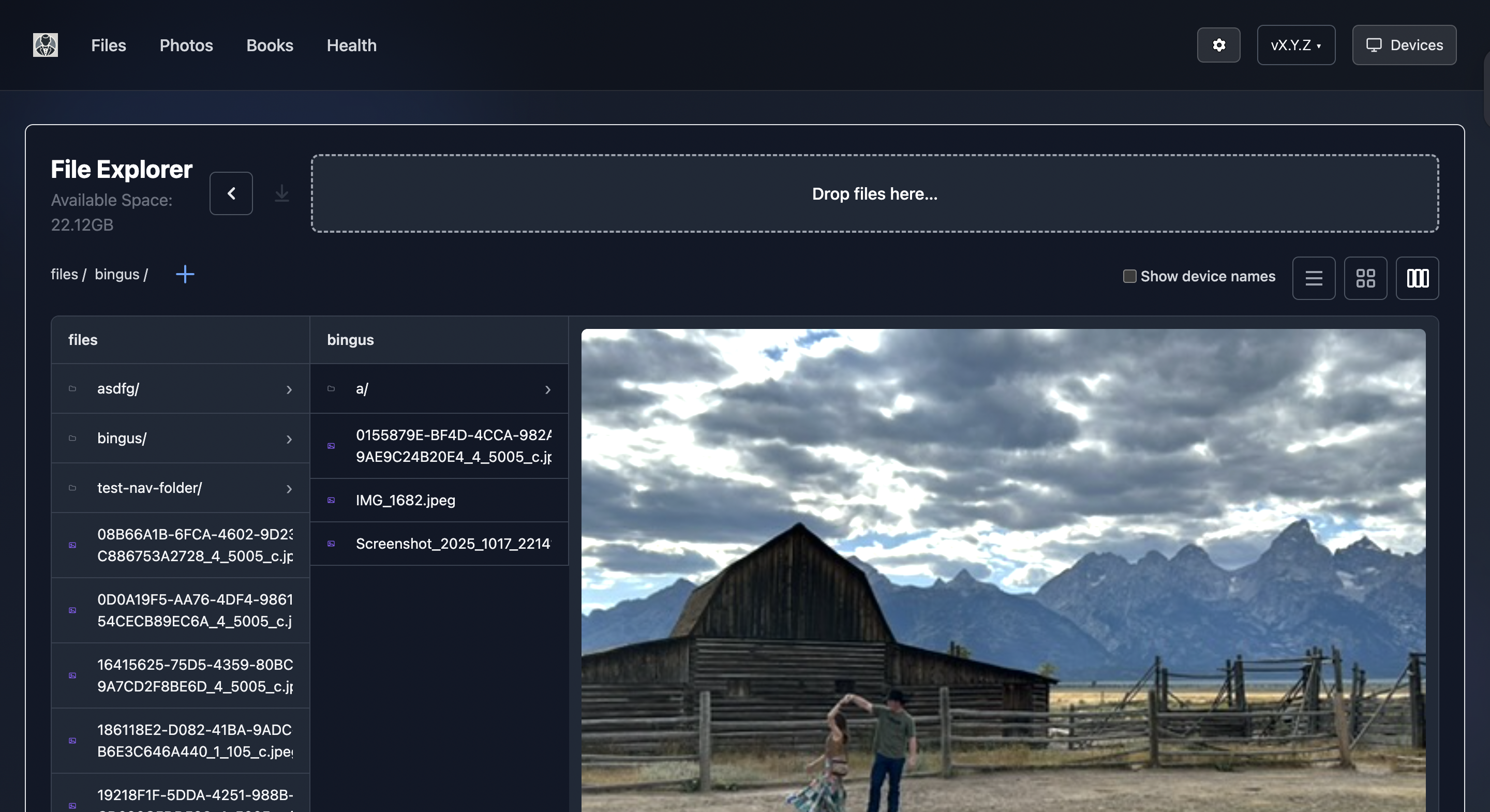Screen dimensions: 1490x812
Task: Expand the a/ folder chevron
Action: [548, 389]
